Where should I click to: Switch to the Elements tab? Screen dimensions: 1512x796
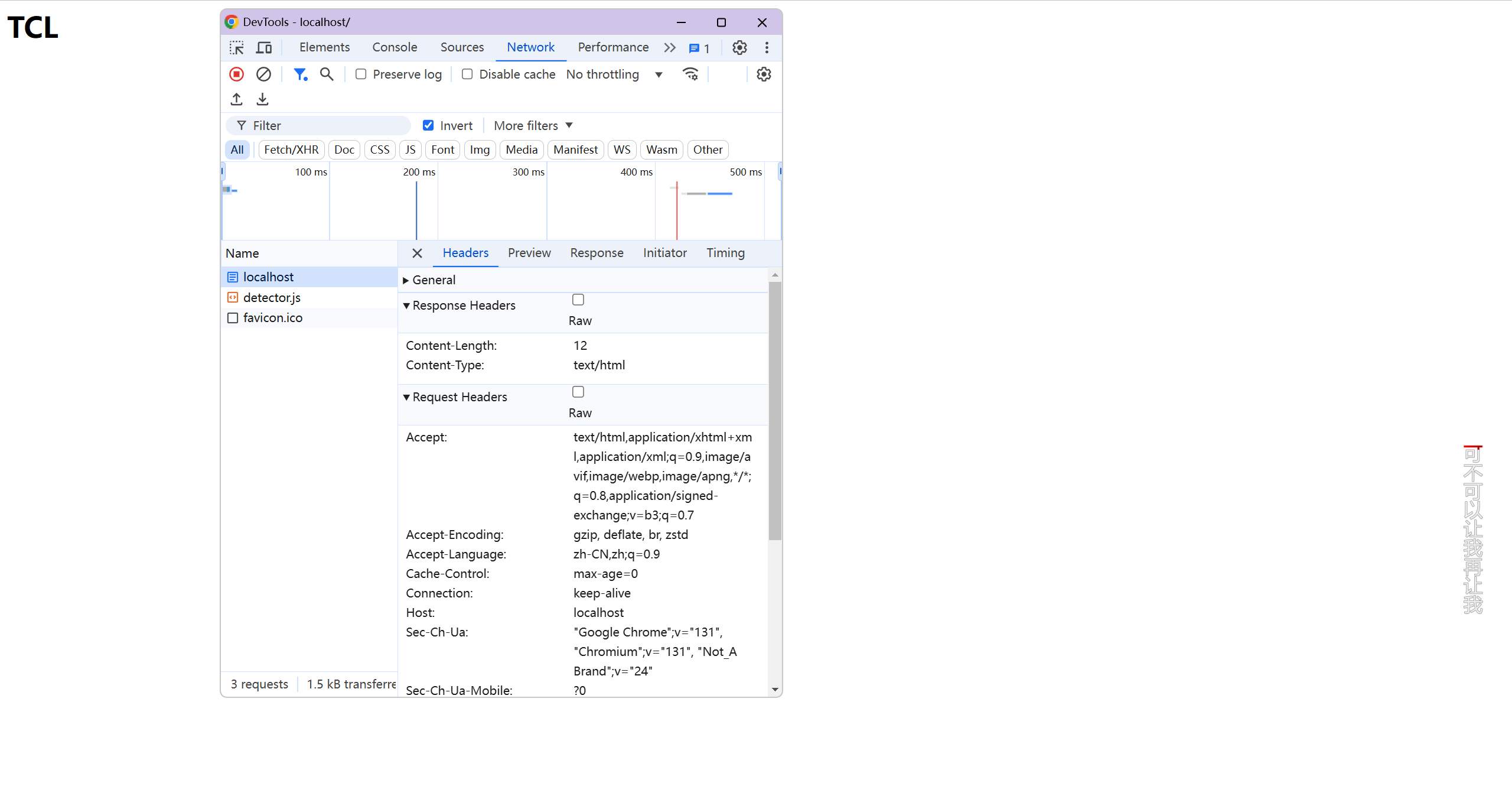pos(324,47)
